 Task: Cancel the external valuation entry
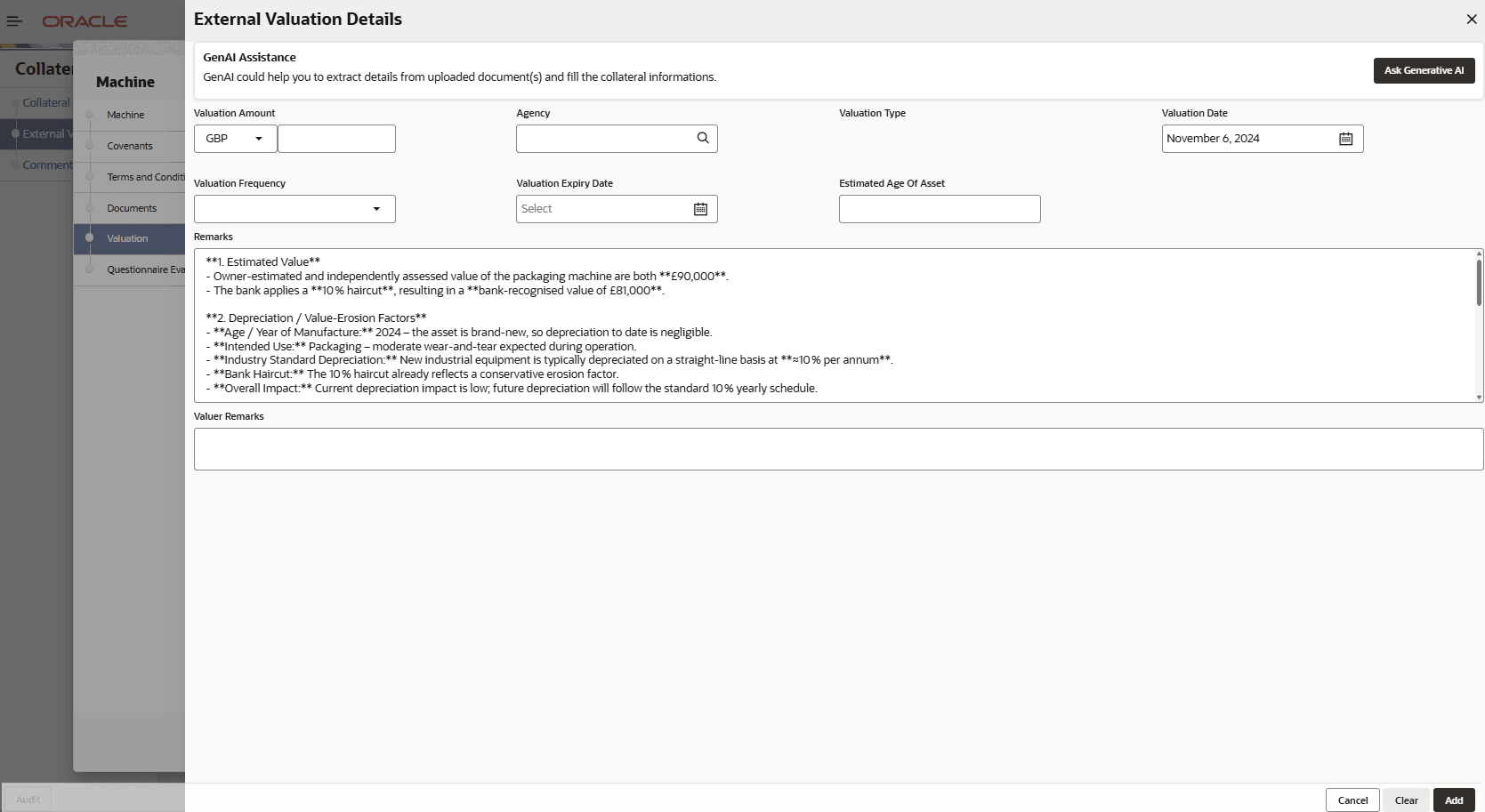pyautogui.click(x=1352, y=800)
